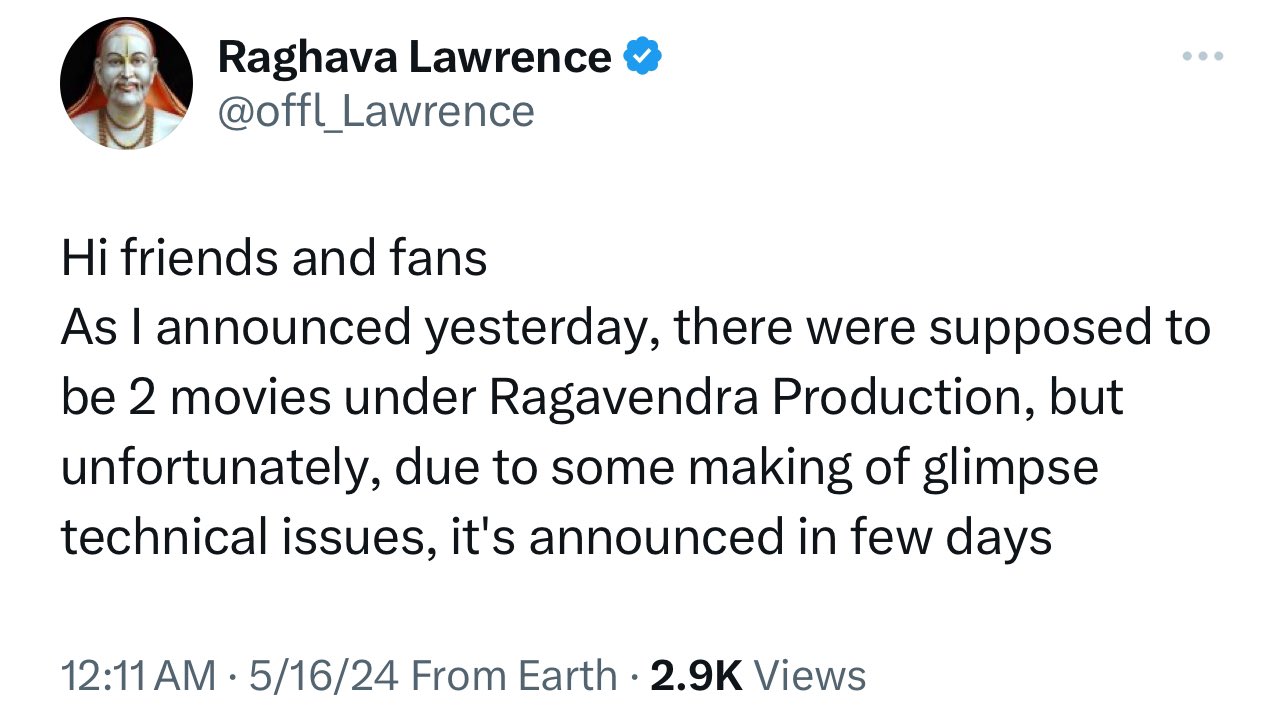Click the blue verified badge
The width and height of the screenshot is (1273, 705).
point(642,57)
